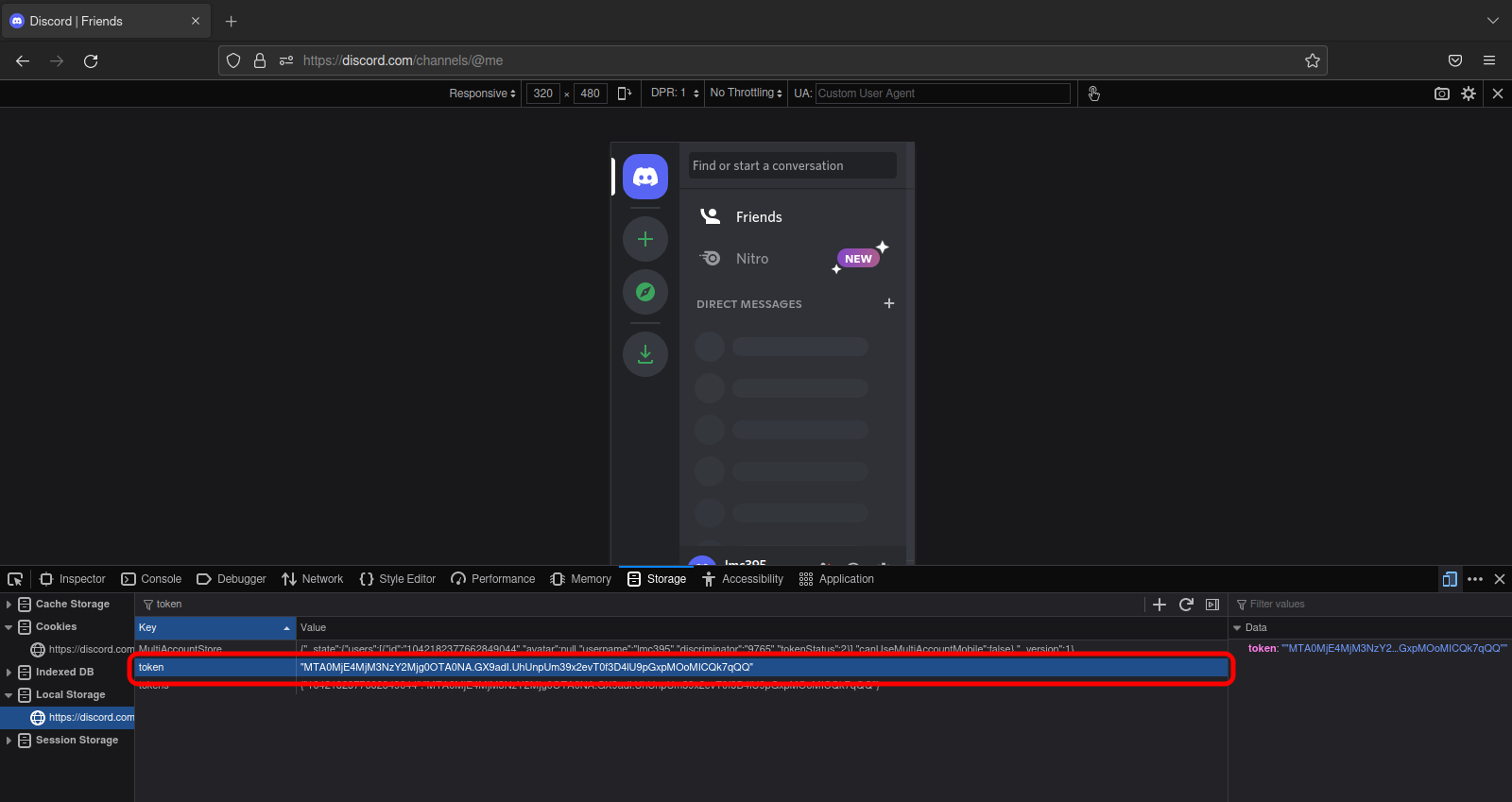Select the token key cell
The image size is (1512, 802).
pos(215,667)
